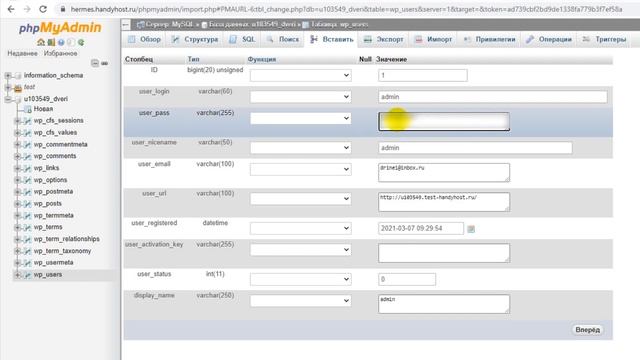
Task: Click the phpMyAdmin logo
Action: 60,28
